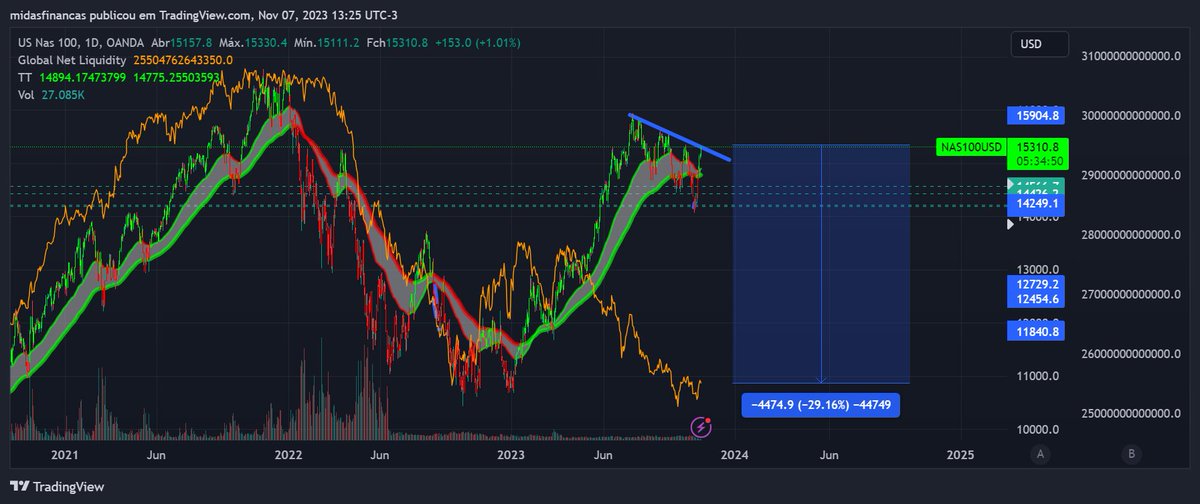Viewport: 1200px width, 504px height.
Task: Select the blue descending trendline
Action: (x=680, y=137)
